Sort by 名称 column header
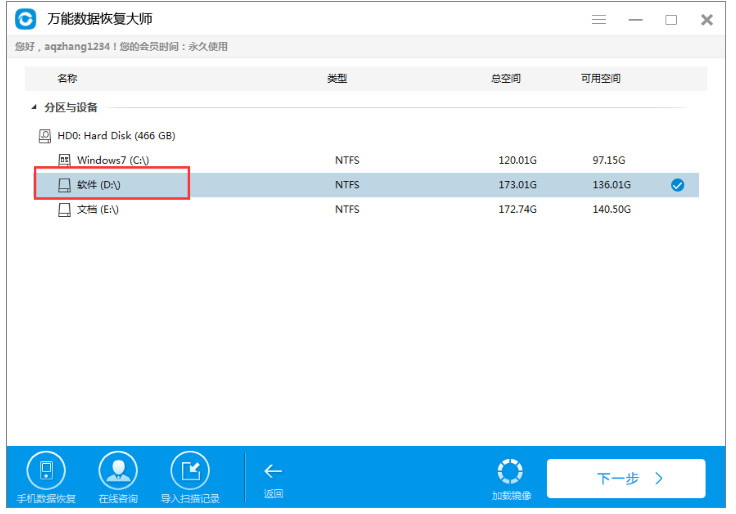Screen dimensions: 736x514 pyautogui.click(x=67, y=79)
